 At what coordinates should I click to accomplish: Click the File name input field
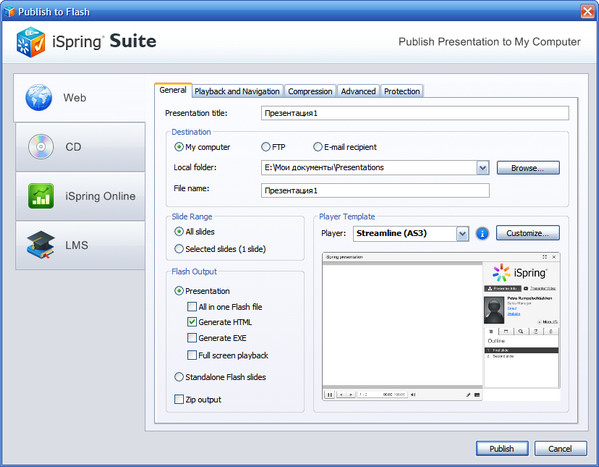tap(375, 190)
